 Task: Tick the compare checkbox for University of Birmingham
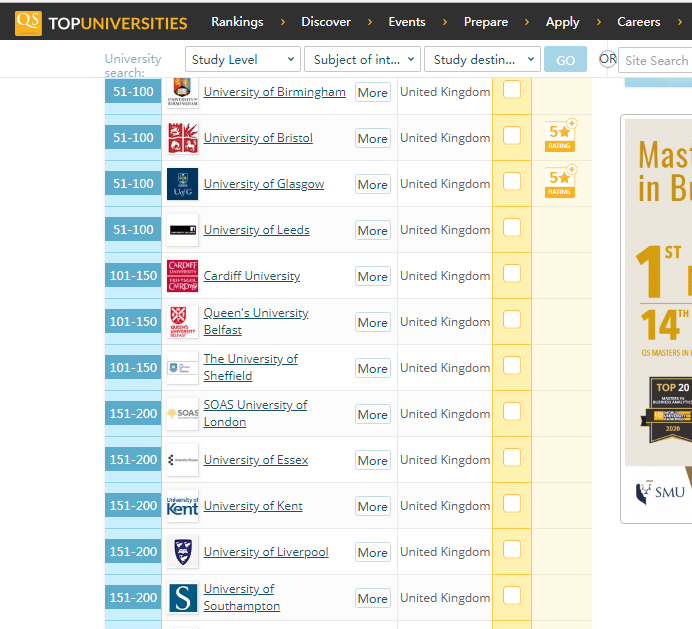click(x=512, y=90)
